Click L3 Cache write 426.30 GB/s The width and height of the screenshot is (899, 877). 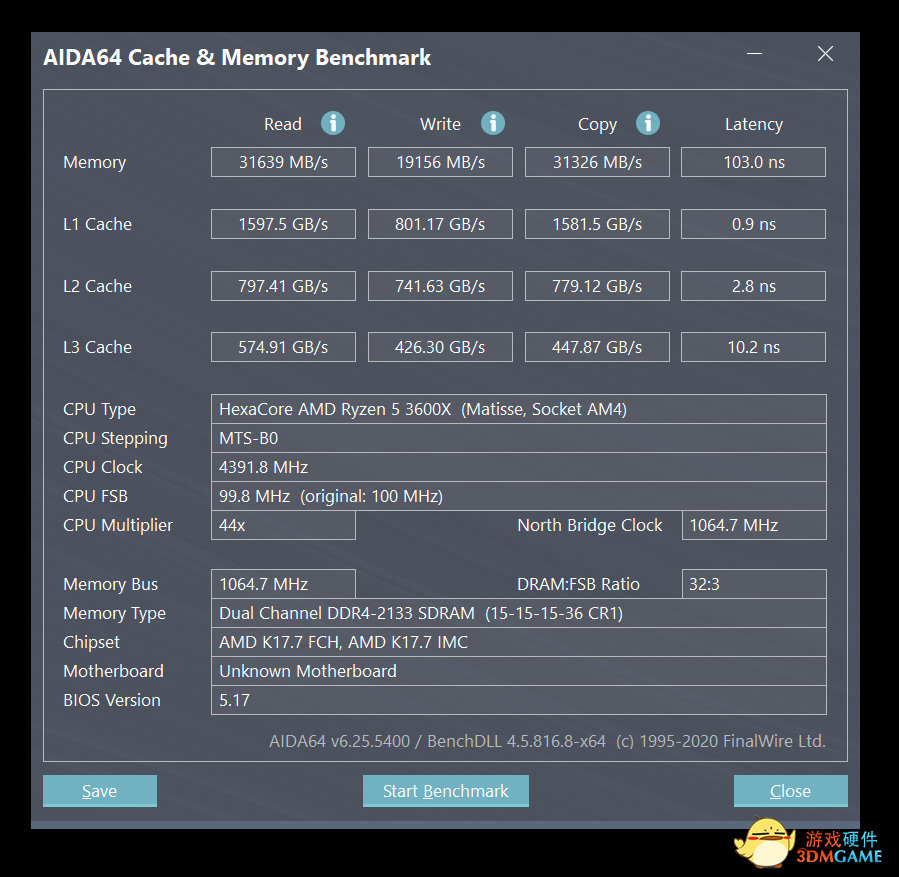[440, 347]
